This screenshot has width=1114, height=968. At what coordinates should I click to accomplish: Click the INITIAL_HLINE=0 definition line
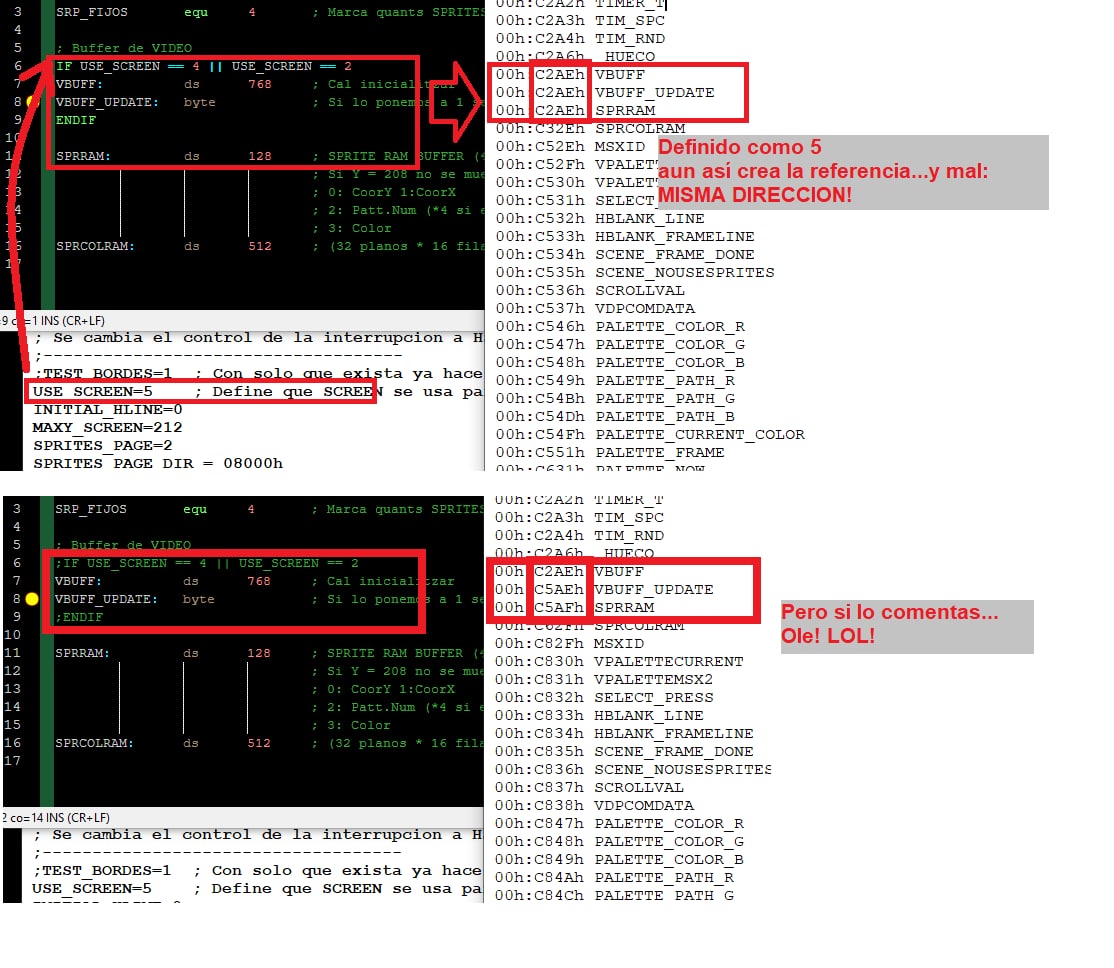pos(108,409)
